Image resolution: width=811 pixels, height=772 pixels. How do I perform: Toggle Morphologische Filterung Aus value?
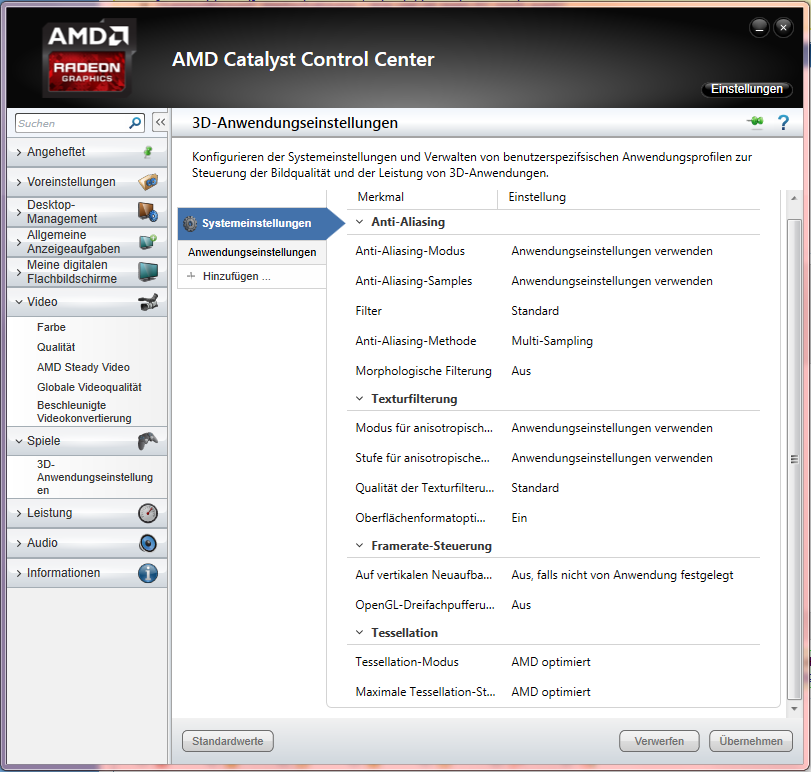(521, 371)
